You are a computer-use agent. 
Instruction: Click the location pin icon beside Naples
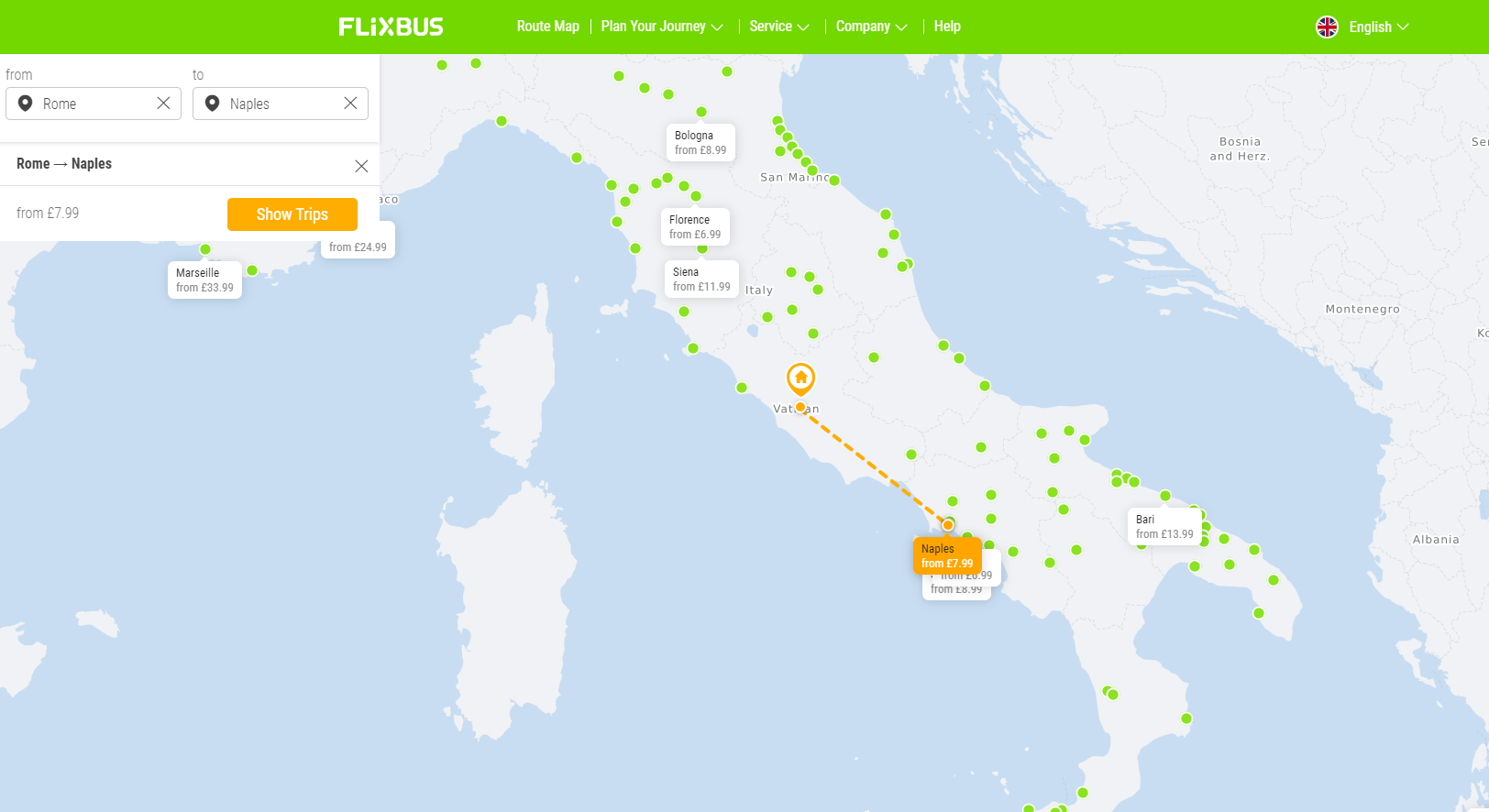click(x=212, y=104)
